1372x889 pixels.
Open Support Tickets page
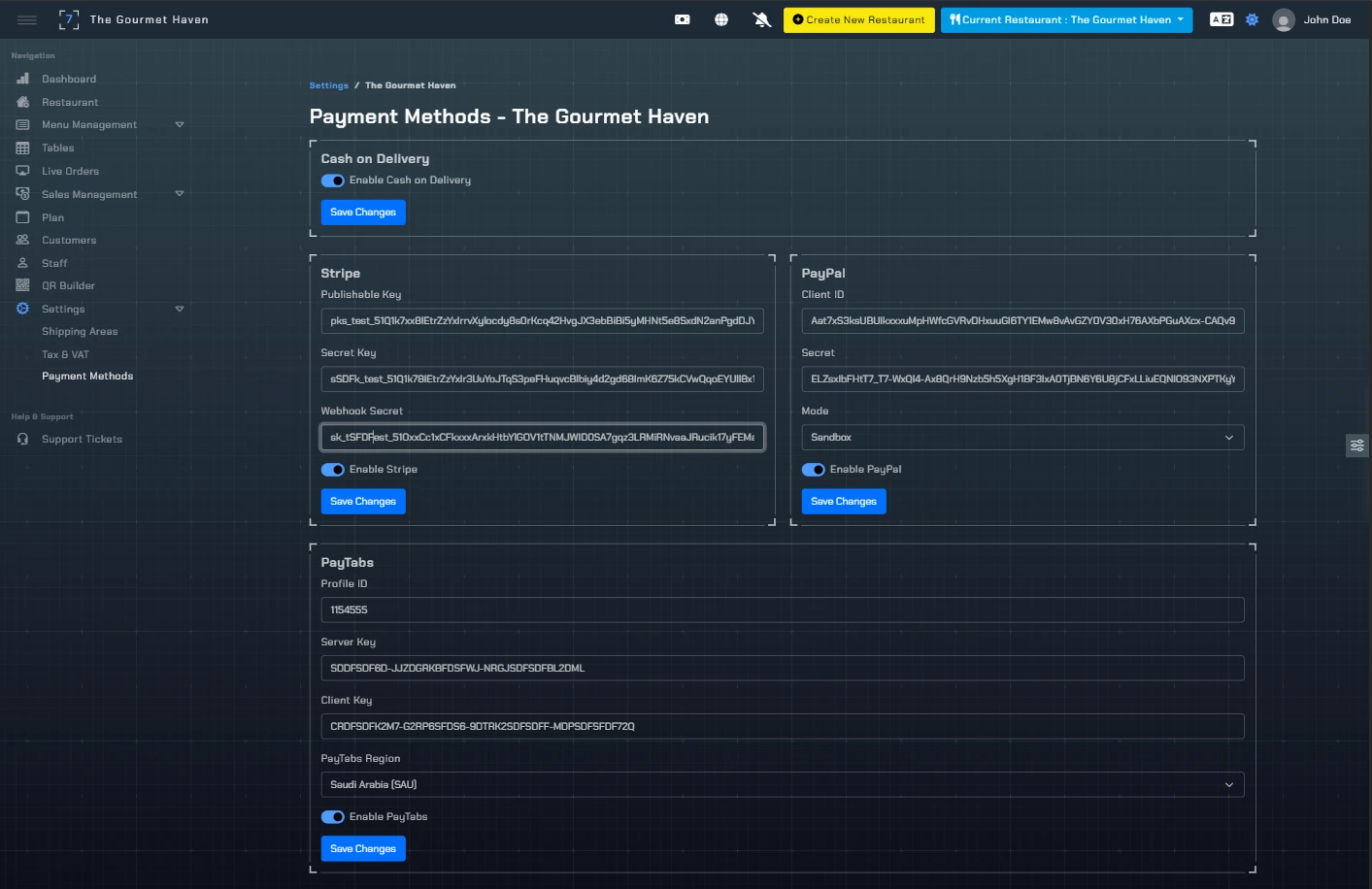click(82, 439)
